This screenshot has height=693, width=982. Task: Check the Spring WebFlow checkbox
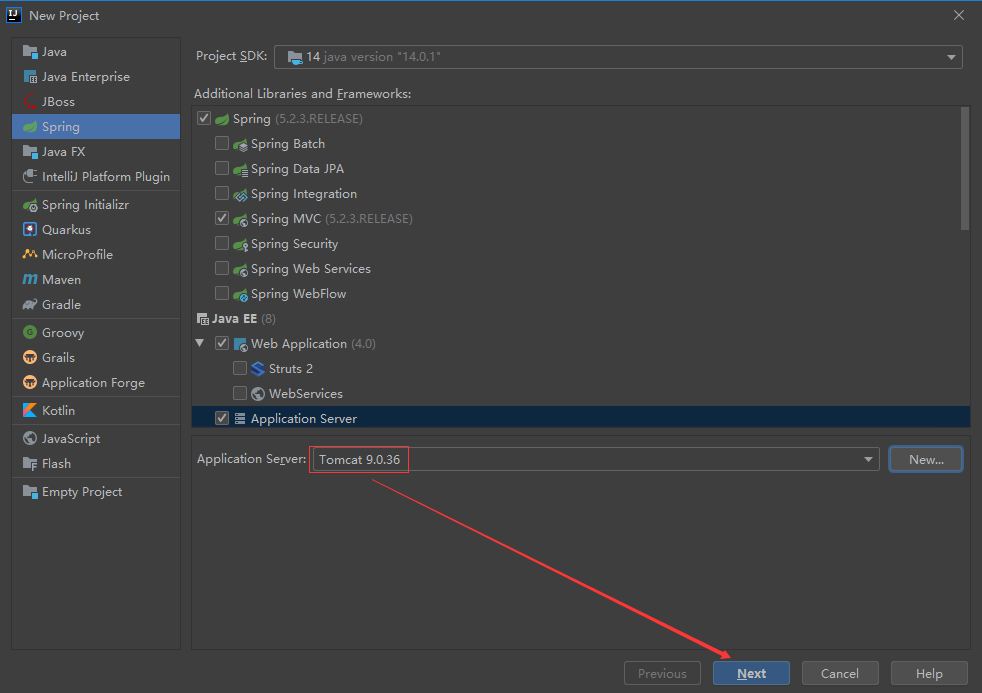click(222, 293)
